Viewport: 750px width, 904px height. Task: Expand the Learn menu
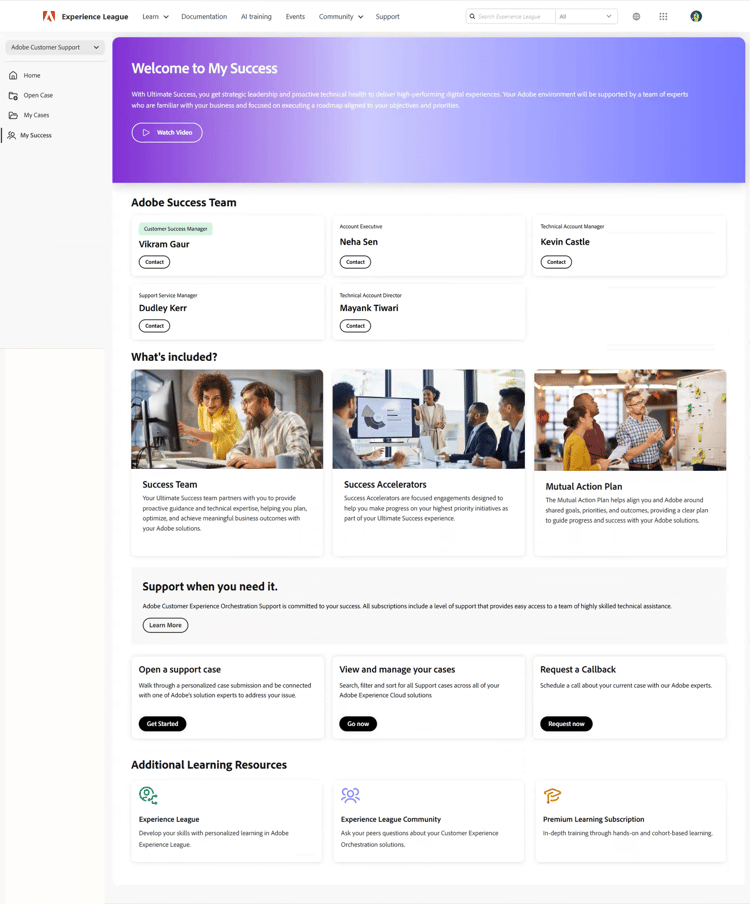coord(156,17)
